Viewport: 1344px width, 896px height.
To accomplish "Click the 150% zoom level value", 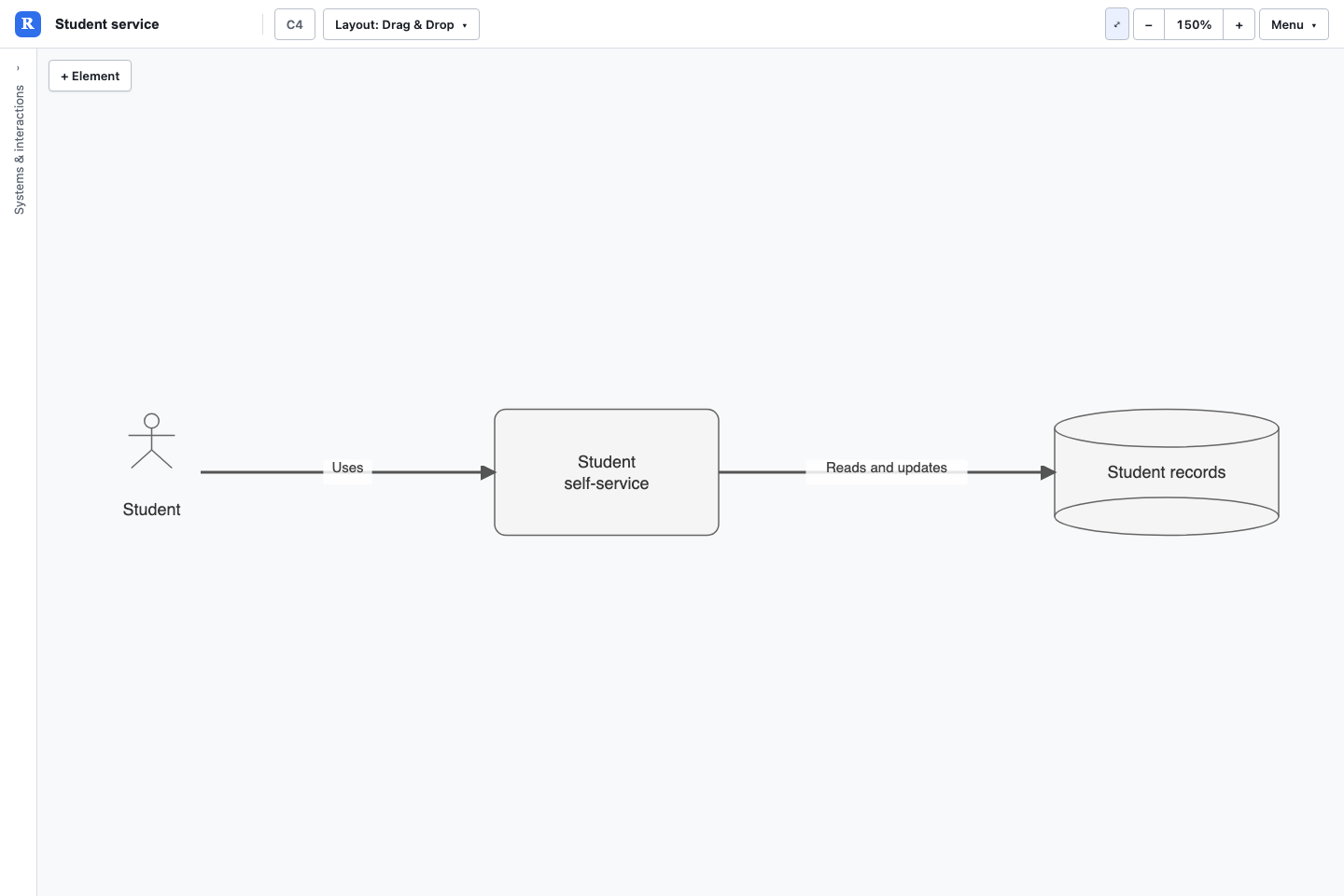I will (x=1194, y=24).
